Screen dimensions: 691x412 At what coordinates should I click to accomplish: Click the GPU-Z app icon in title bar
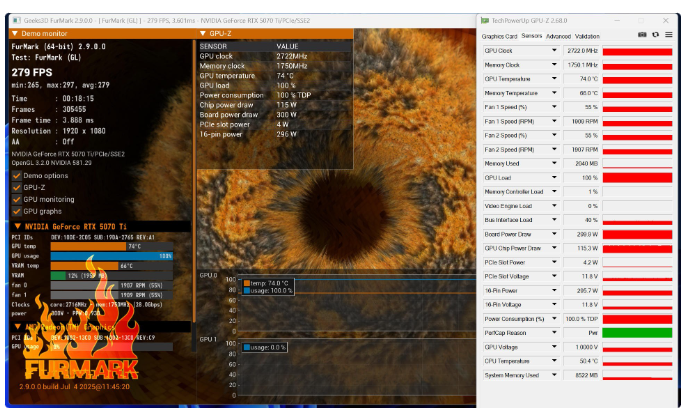pos(485,21)
